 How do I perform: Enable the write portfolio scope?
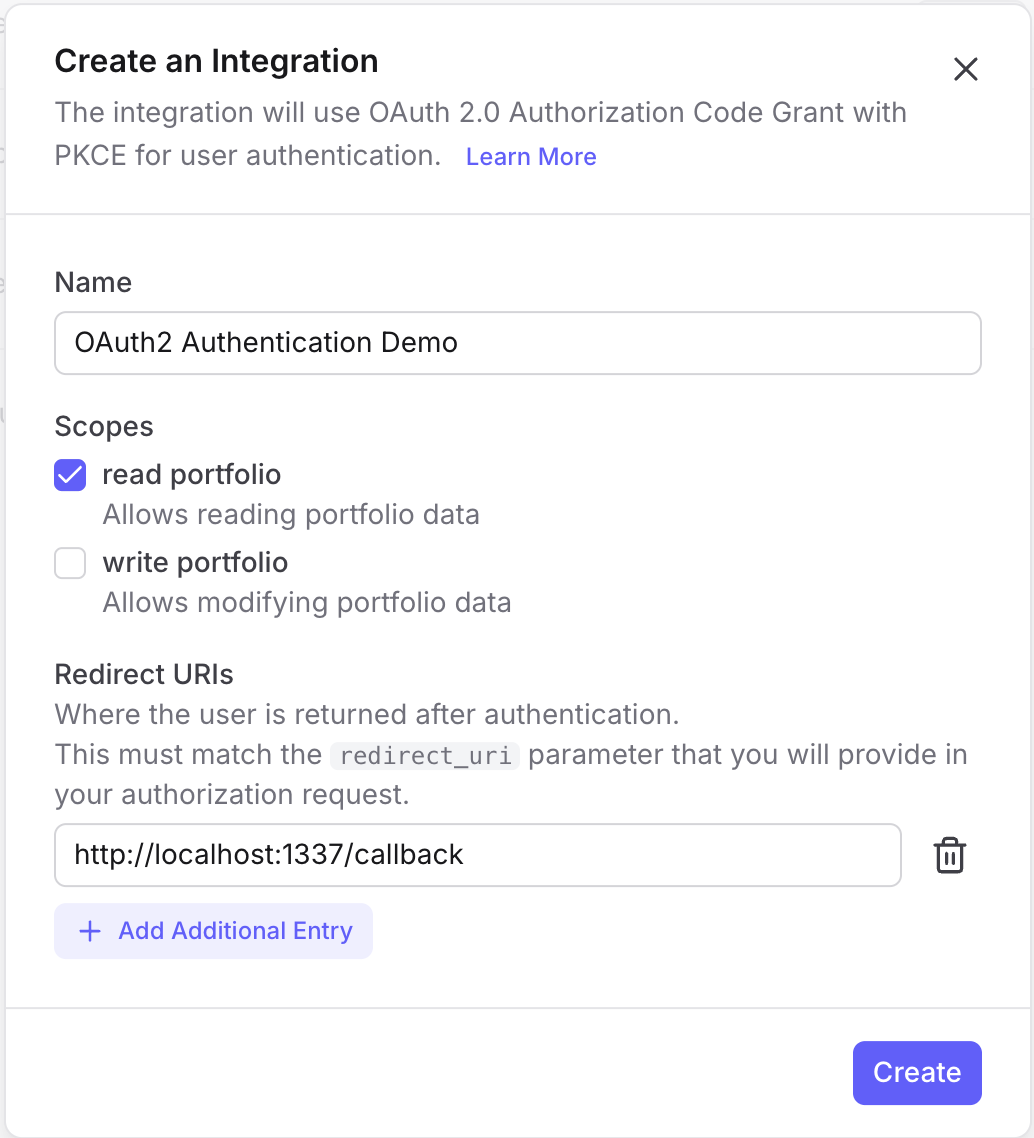70,563
